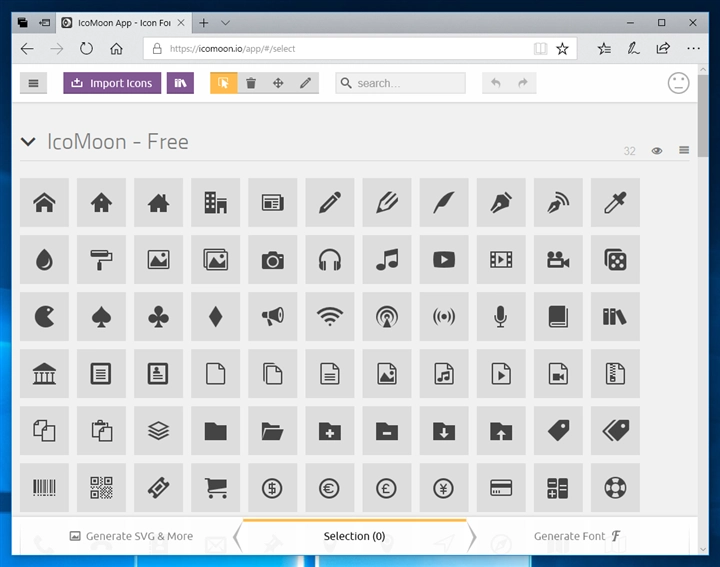Focus the icon search field
Image resolution: width=720 pixels, height=567 pixels.
(x=400, y=83)
